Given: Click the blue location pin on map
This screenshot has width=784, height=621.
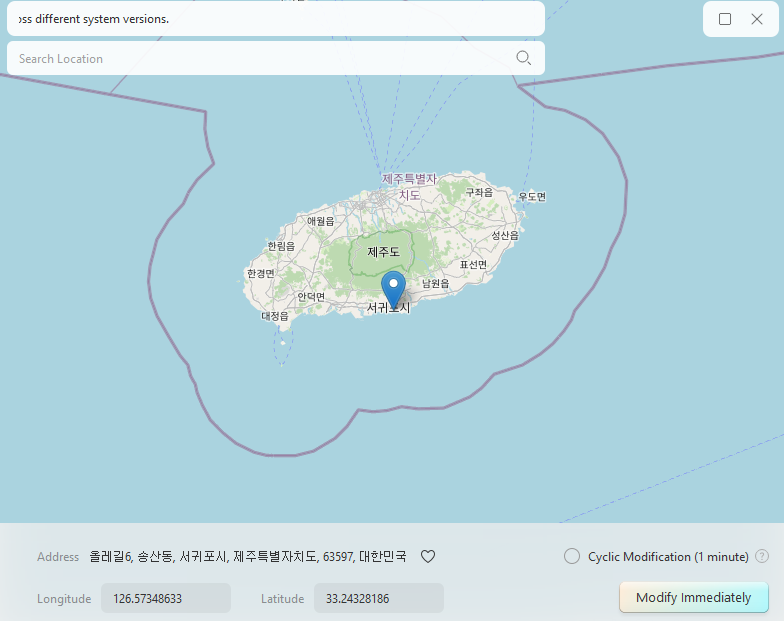Looking at the screenshot, I should tap(394, 290).
